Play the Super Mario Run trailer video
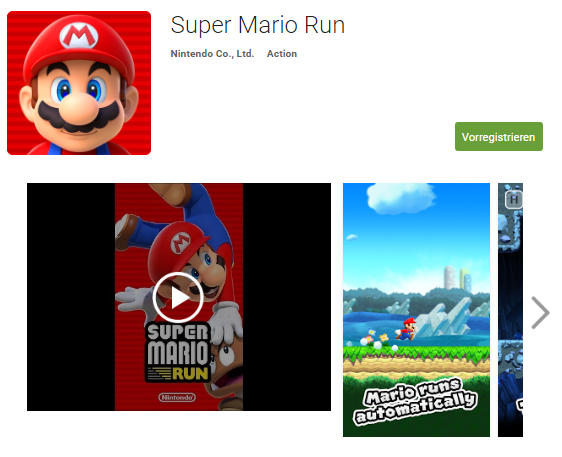The image size is (562, 457). 178,297
